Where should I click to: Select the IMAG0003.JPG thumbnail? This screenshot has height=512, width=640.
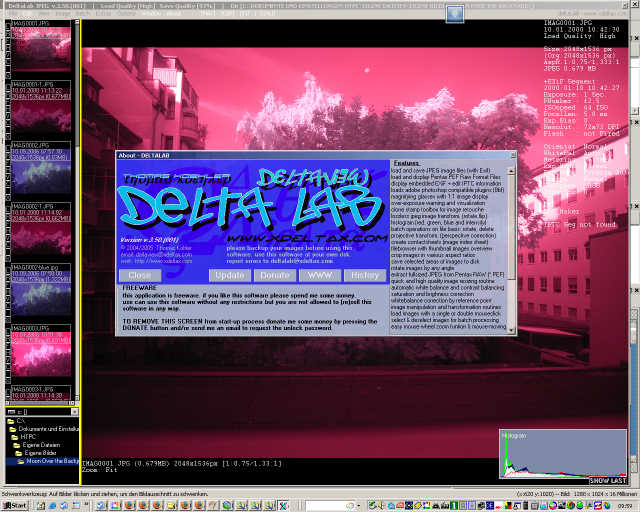pyautogui.click(x=40, y=351)
